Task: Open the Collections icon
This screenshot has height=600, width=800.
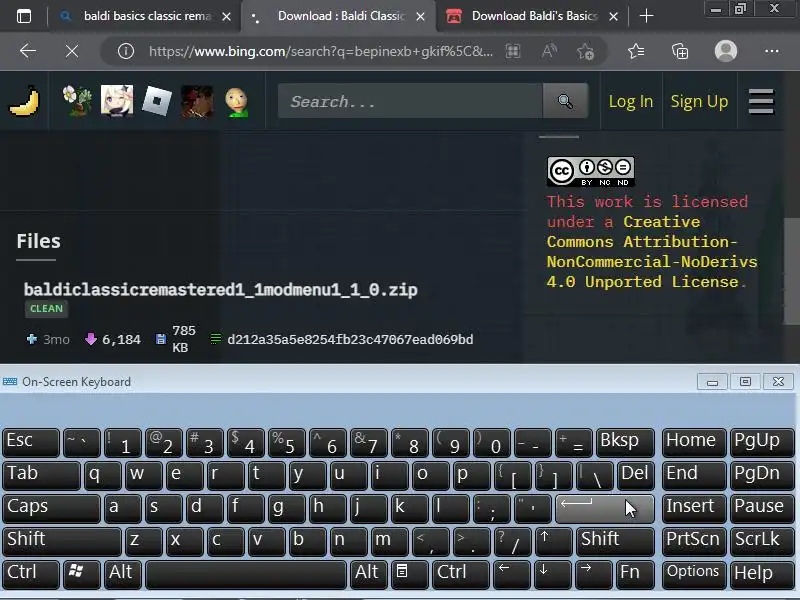Action: click(680, 51)
